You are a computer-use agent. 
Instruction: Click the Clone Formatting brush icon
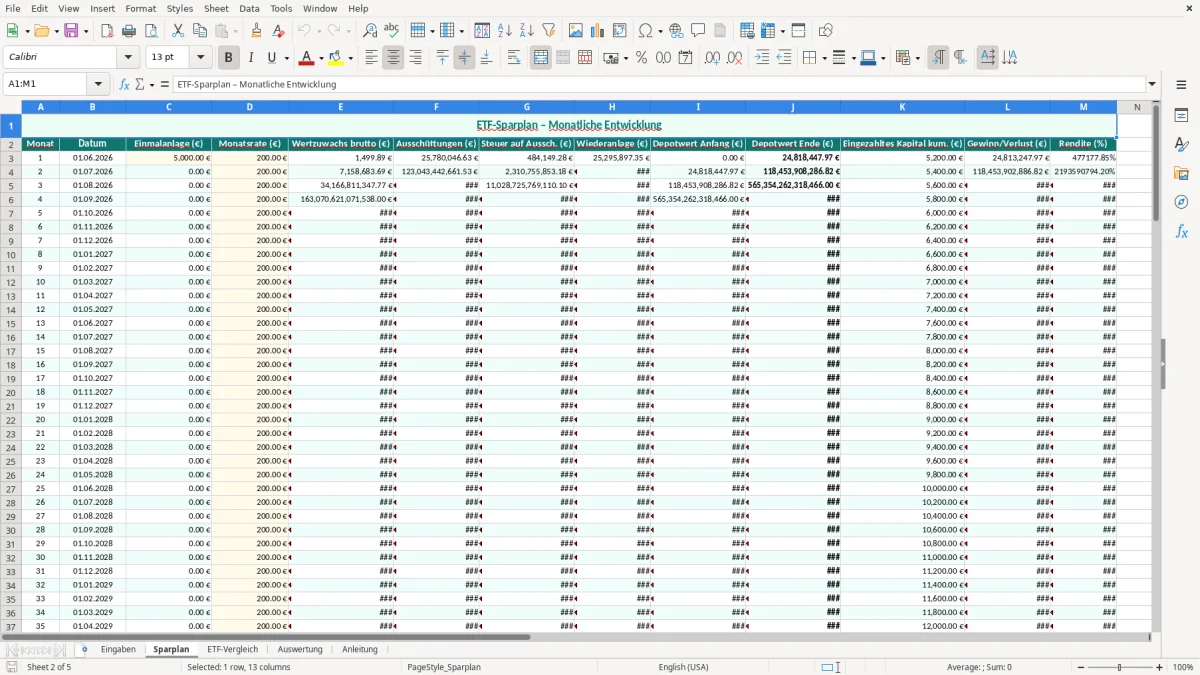[x=256, y=31]
